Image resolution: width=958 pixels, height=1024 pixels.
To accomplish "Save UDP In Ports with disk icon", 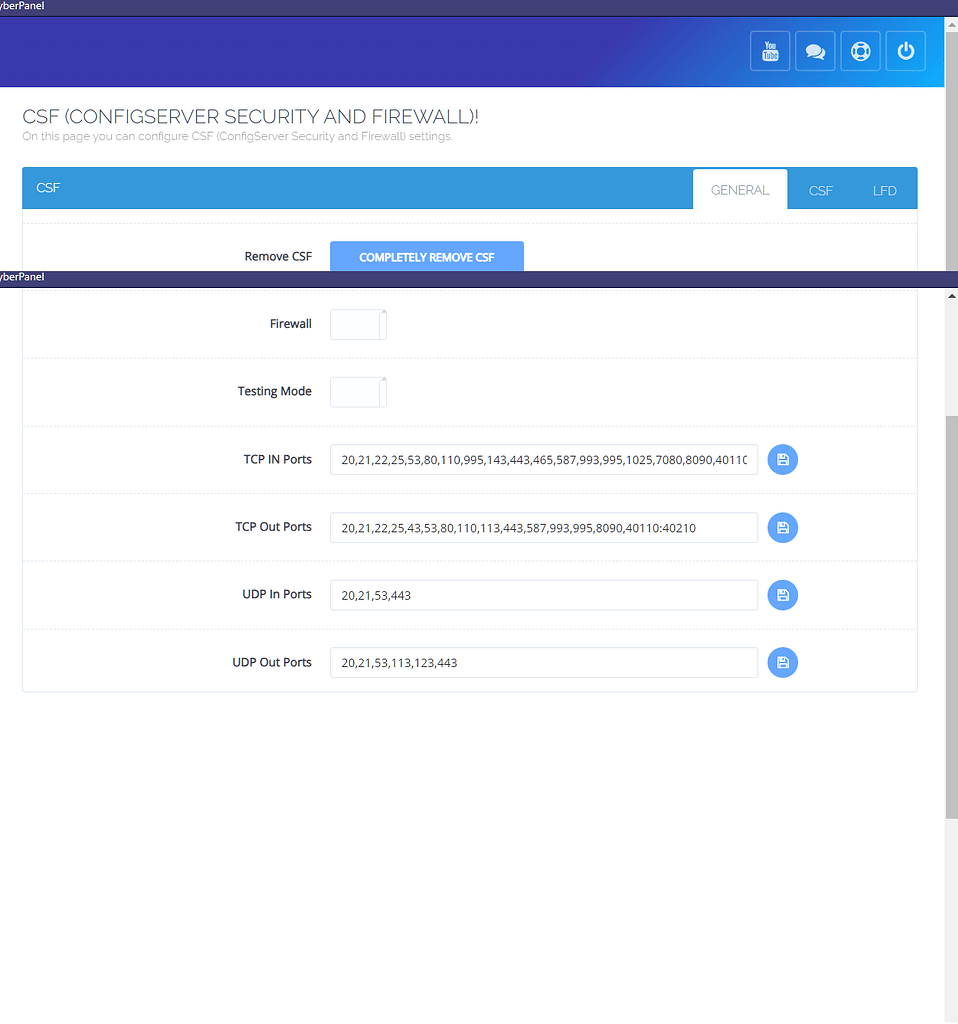I will pyautogui.click(x=782, y=595).
